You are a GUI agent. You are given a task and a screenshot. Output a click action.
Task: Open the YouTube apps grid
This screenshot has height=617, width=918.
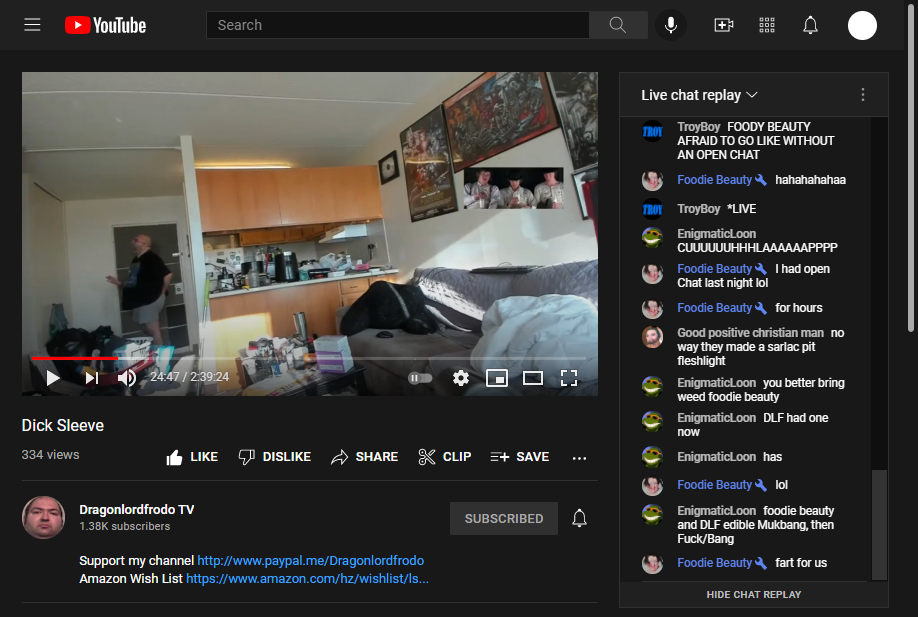point(767,25)
